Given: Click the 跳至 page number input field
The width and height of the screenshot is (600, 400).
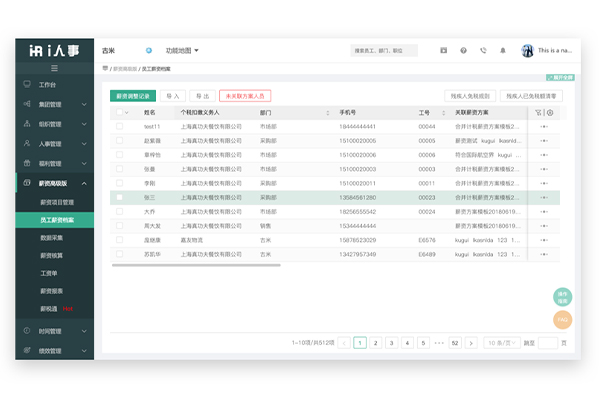Looking at the screenshot, I should pos(547,343).
